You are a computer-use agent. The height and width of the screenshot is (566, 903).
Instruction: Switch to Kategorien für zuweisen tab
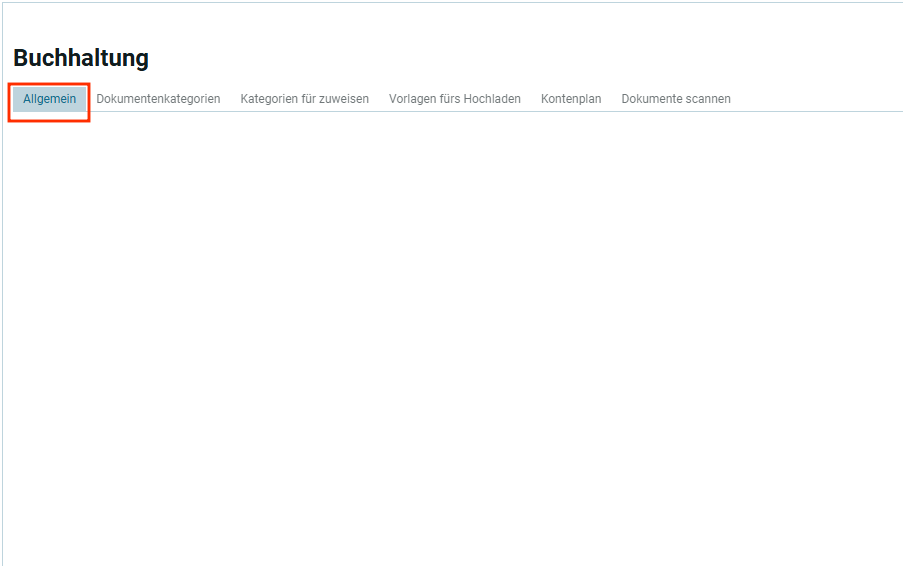point(304,99)
